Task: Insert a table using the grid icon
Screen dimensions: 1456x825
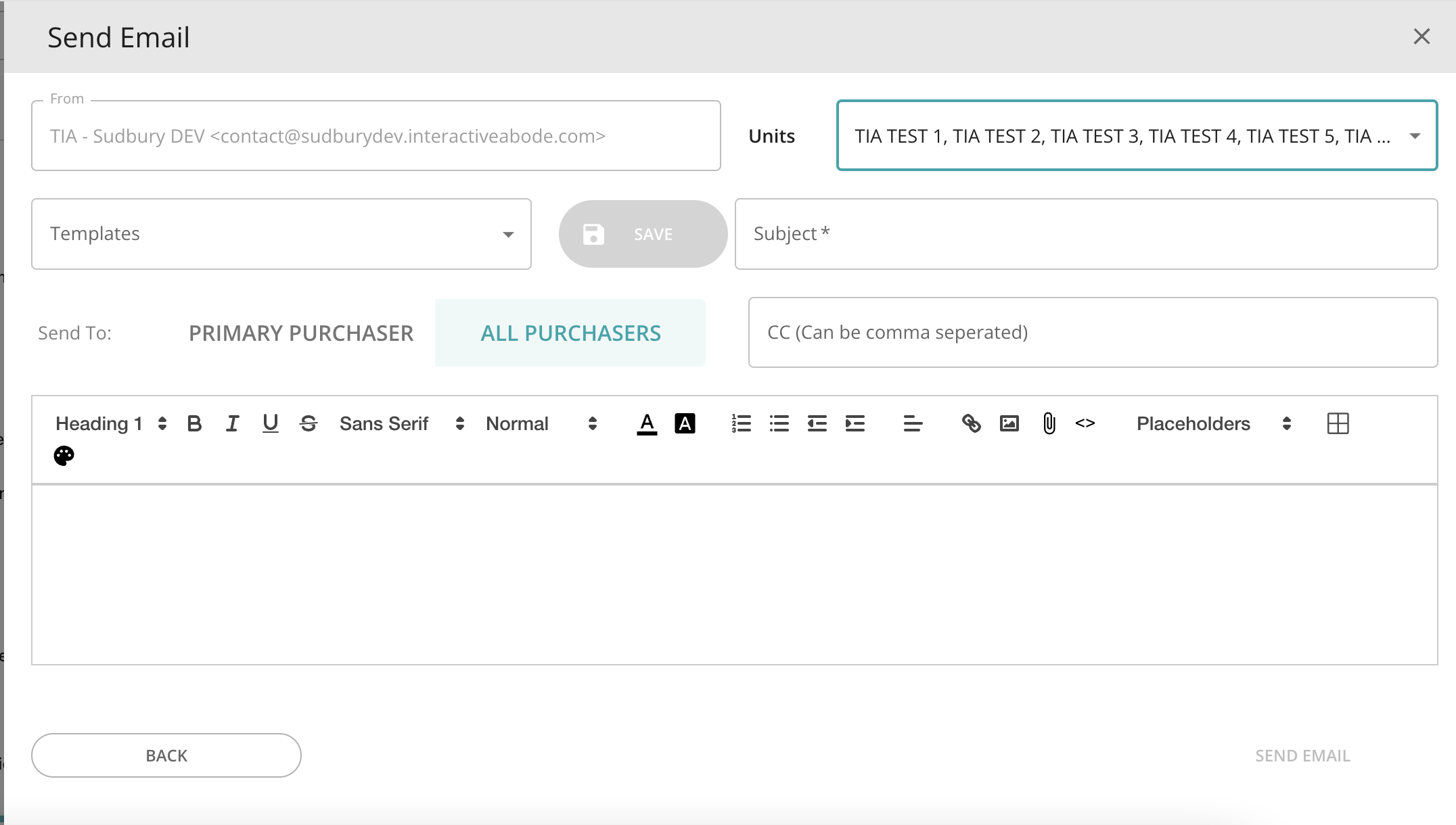Action: [1338, 424]
